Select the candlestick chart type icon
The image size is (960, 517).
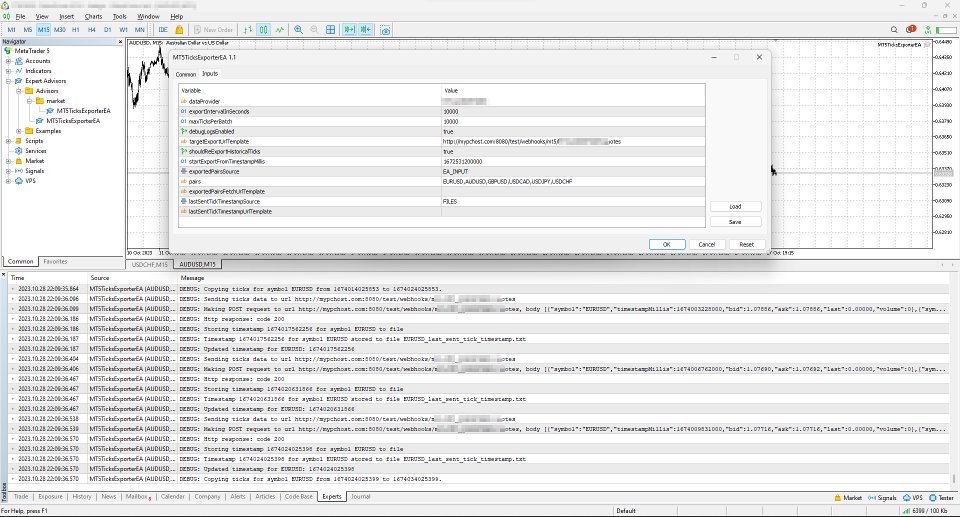point(263,29)
